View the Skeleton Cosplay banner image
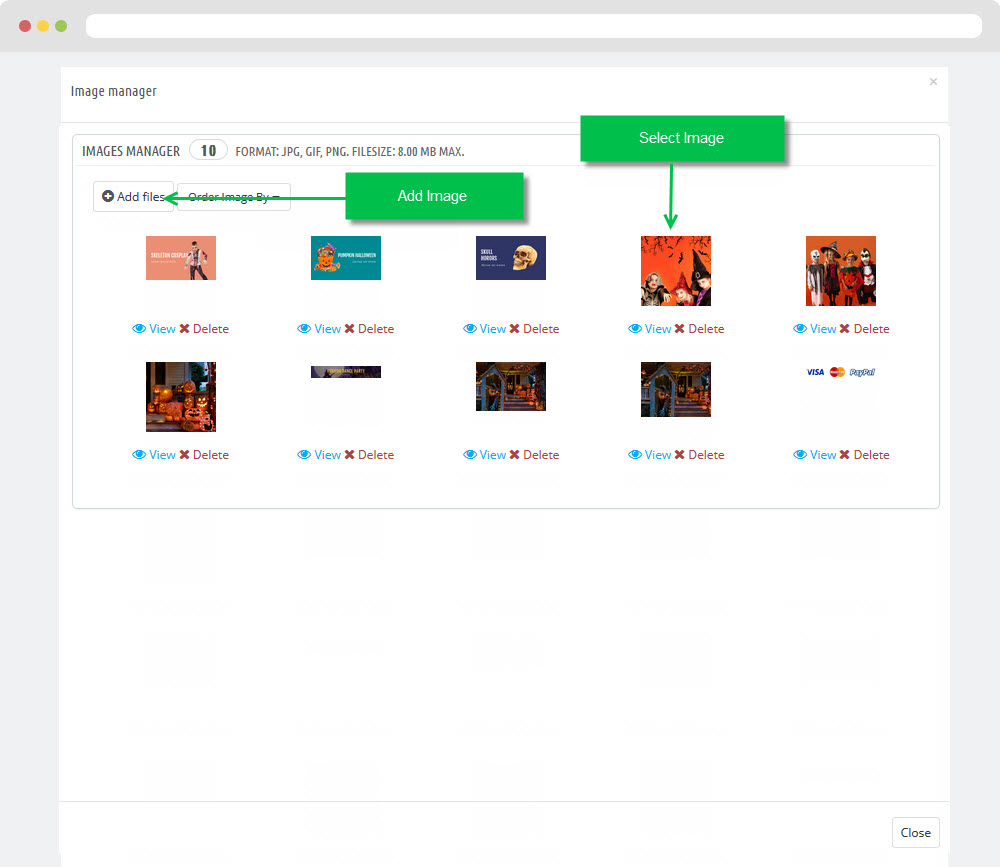The height and width of the screenshot is (867, 1000). pyautogui.click(x=154, y=329)
